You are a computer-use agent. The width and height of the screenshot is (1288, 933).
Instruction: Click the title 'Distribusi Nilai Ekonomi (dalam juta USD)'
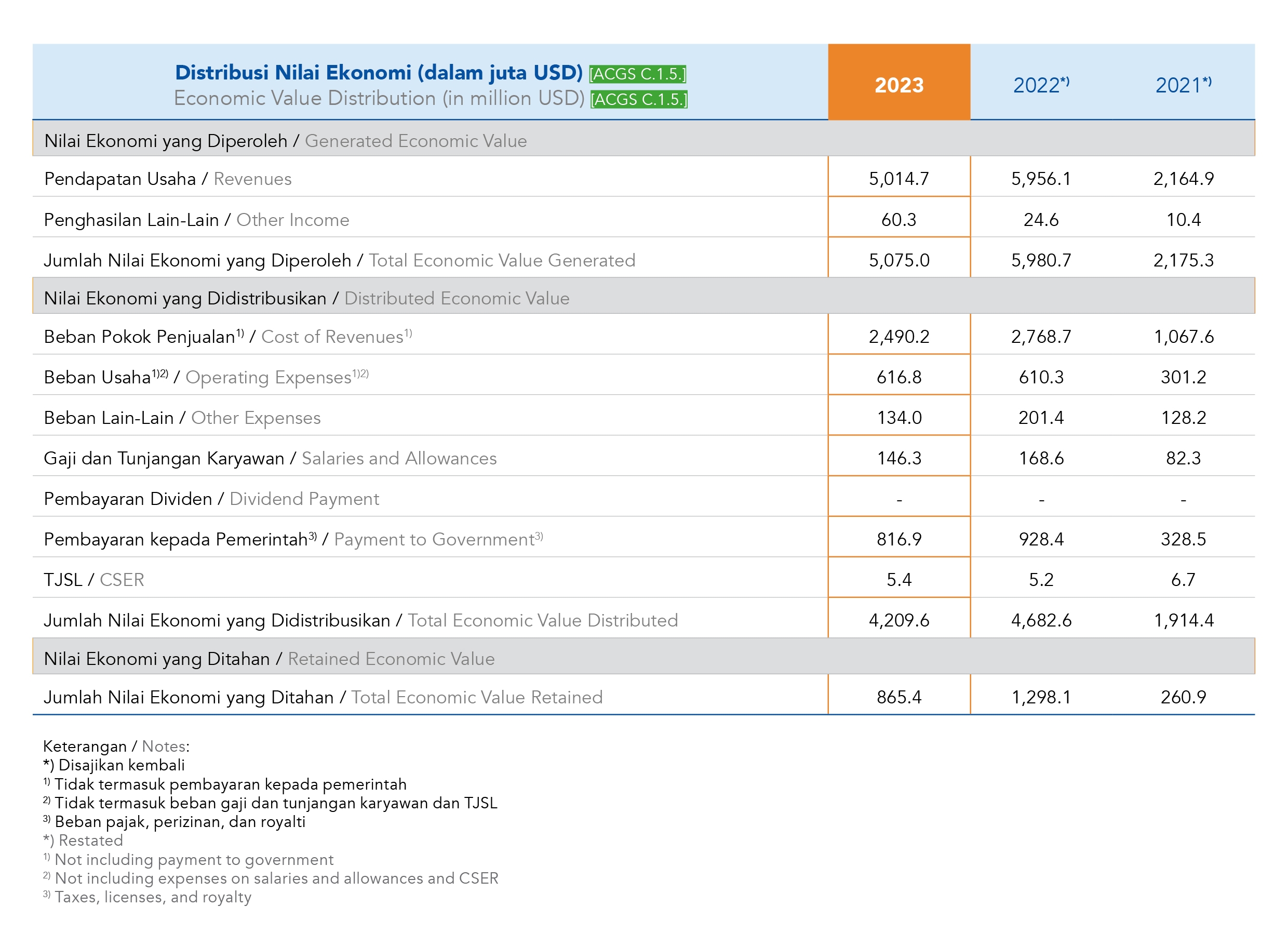379,73
